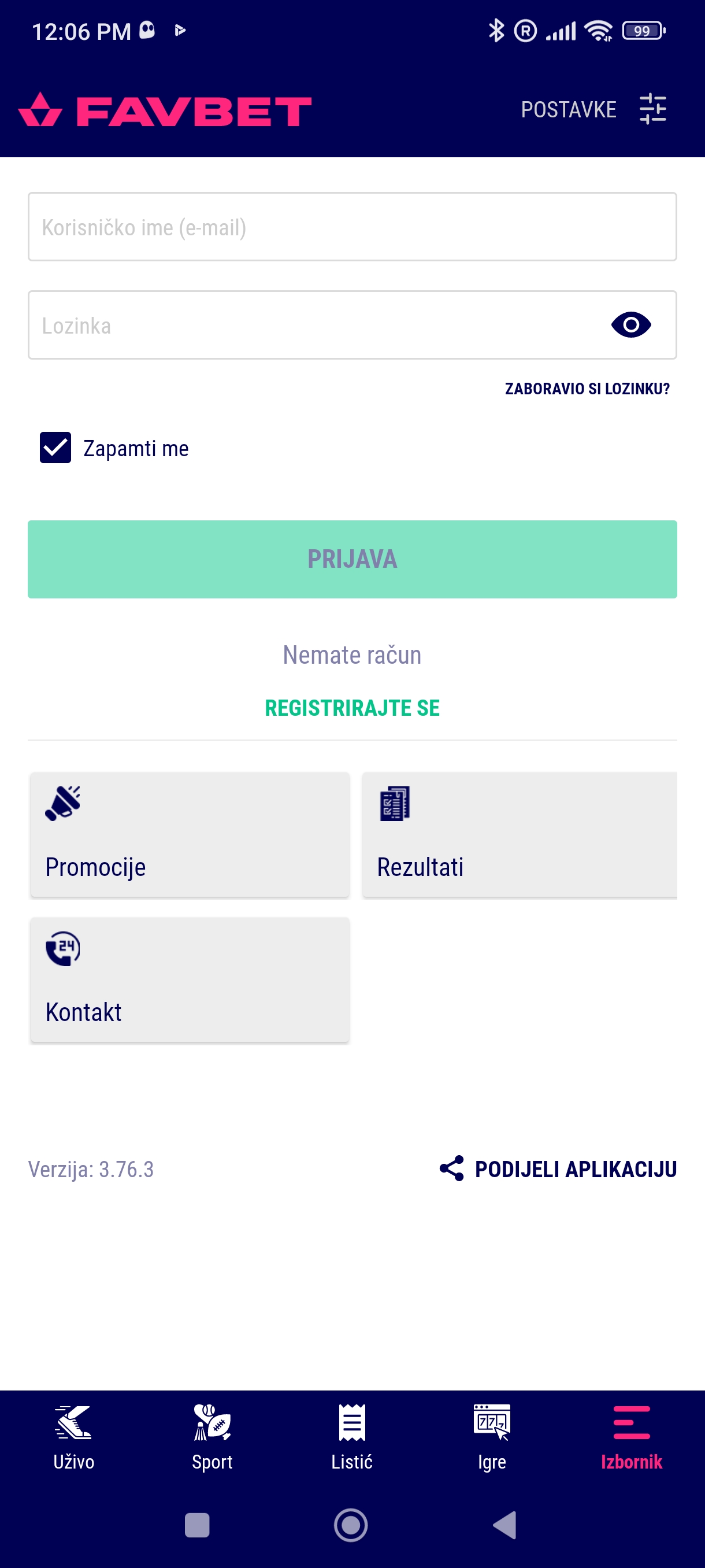
Task: Tap the share icon beside Podijeli aplikaciju
Action: (x=451, y=1168)
